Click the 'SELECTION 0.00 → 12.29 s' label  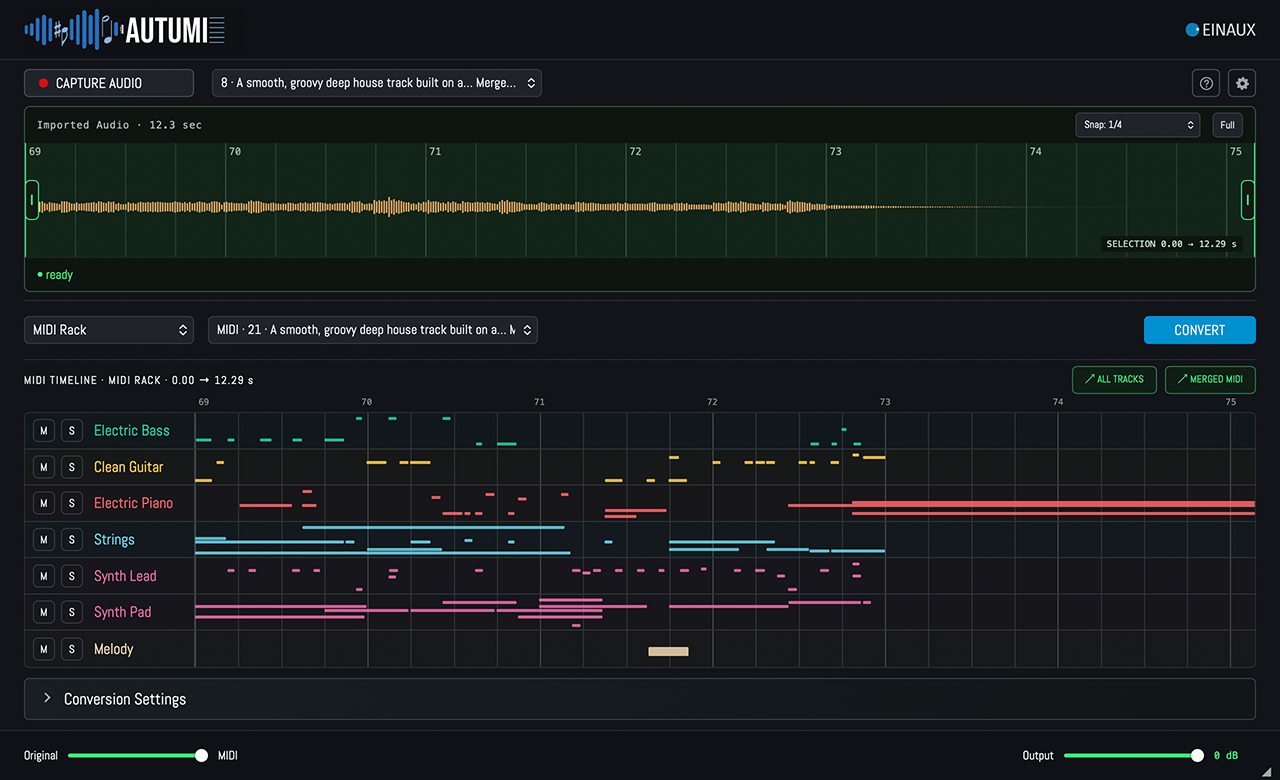1171,244
